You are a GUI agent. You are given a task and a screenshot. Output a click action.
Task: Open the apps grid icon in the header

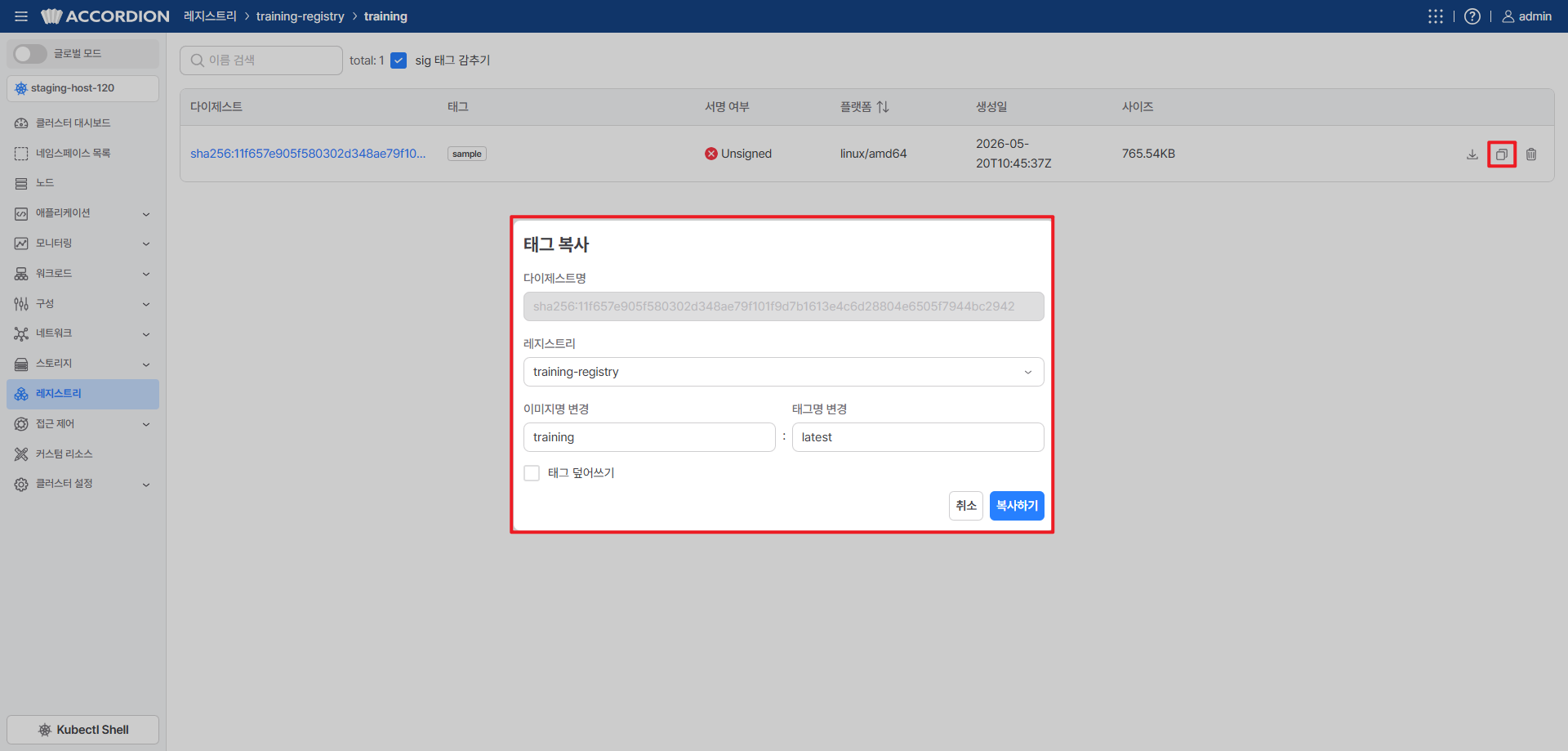click(1435, 16)
